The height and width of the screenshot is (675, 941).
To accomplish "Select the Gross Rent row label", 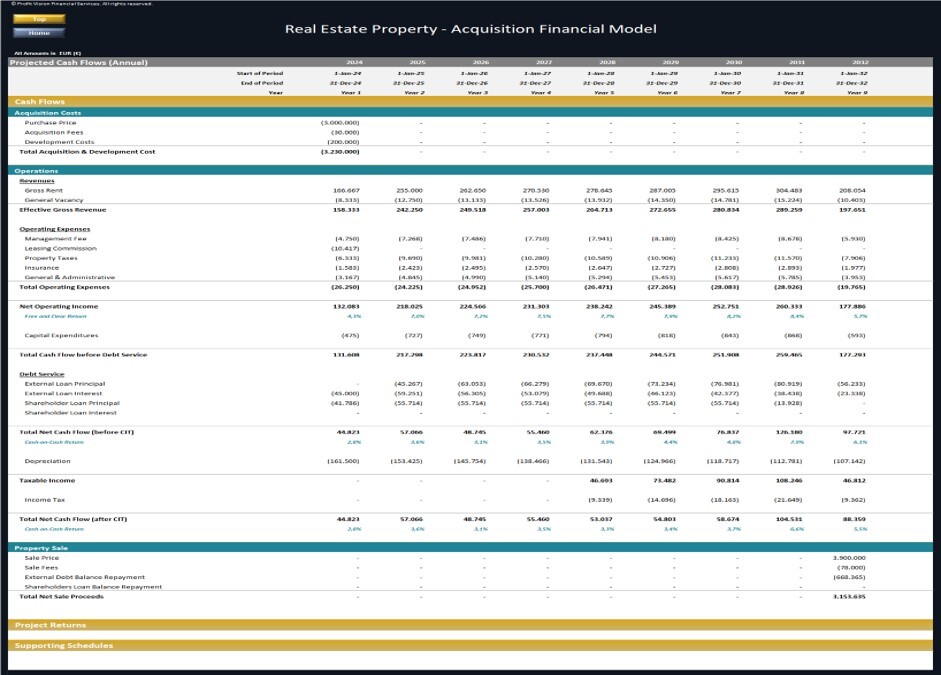I will pyautogui.click(x=43, y=191).
